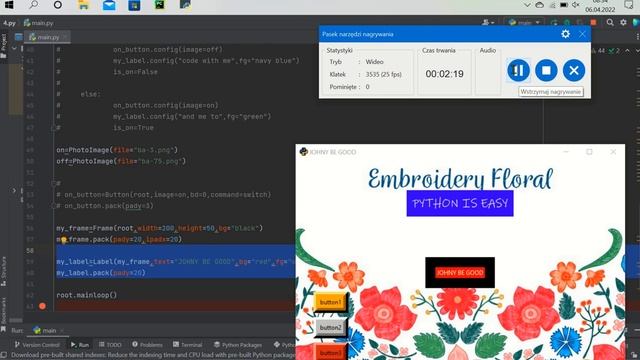Image resolution: width=640 pixels, height=360 pixels.
Task: Open PyCharm IDE settings gear in the top toolbar
Action: pos(623,22)
